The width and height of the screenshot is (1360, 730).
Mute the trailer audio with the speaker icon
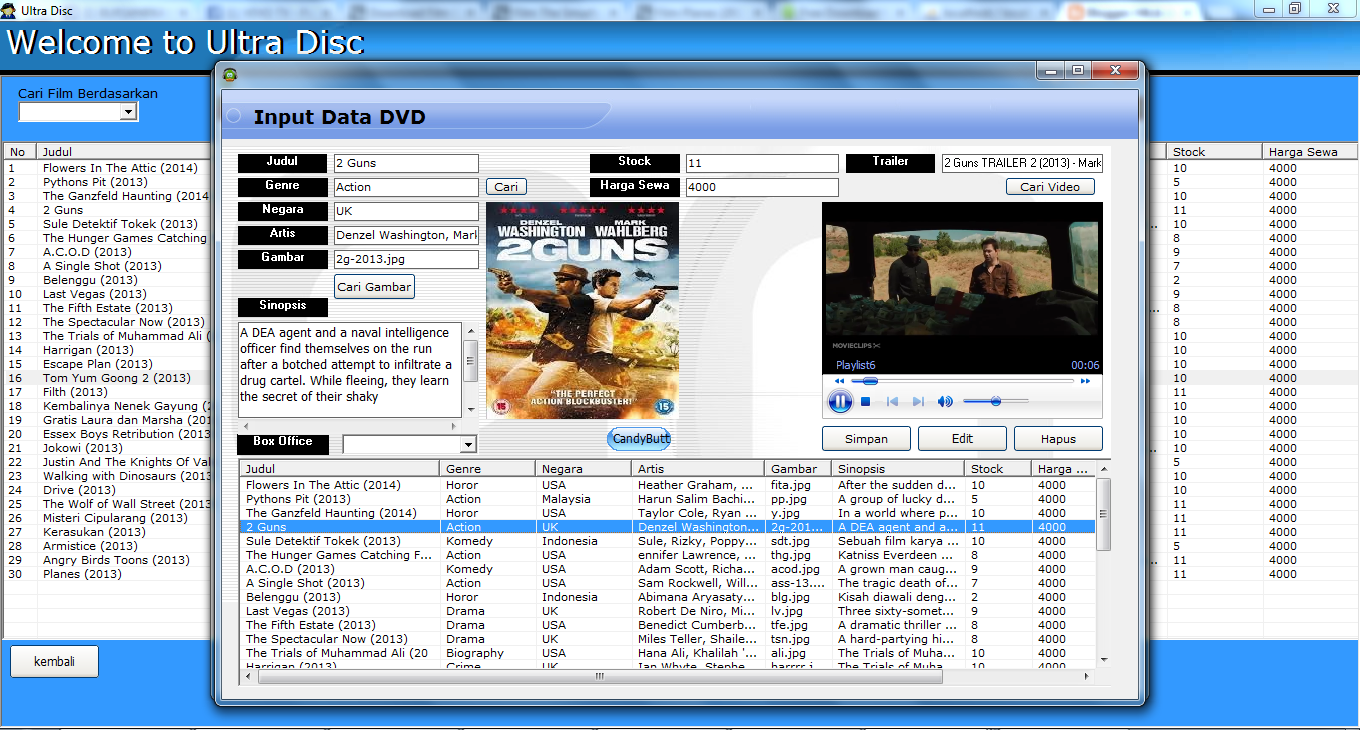(944, 401)
